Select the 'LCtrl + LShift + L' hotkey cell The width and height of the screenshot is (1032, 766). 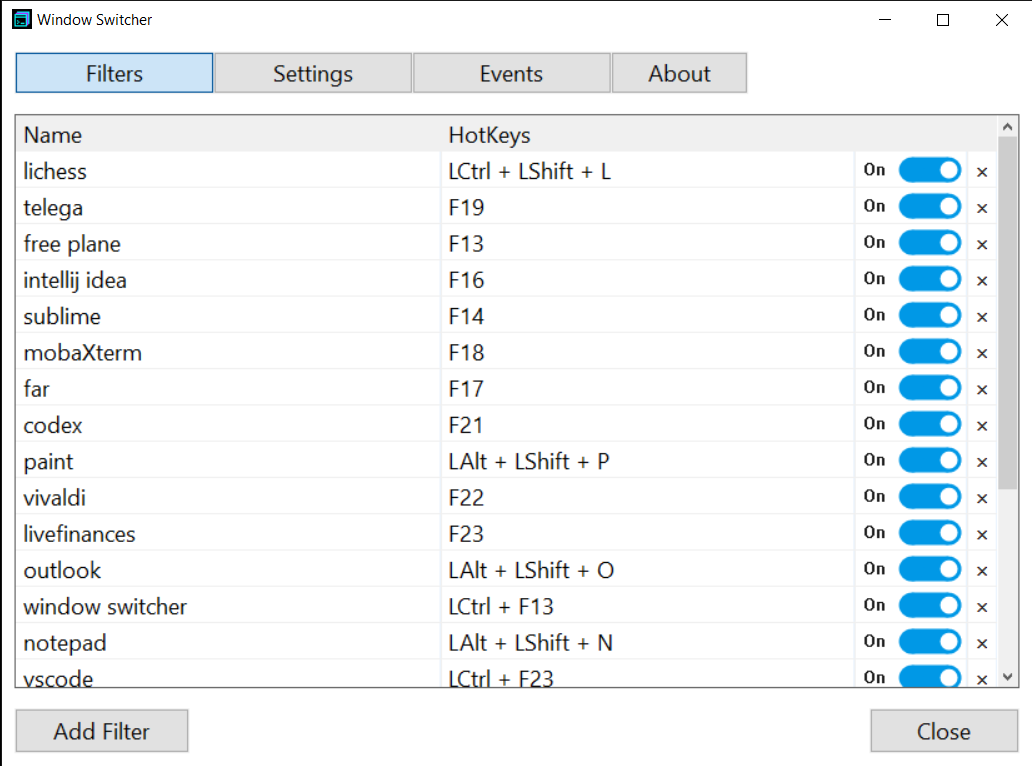(x=648, y=171)
